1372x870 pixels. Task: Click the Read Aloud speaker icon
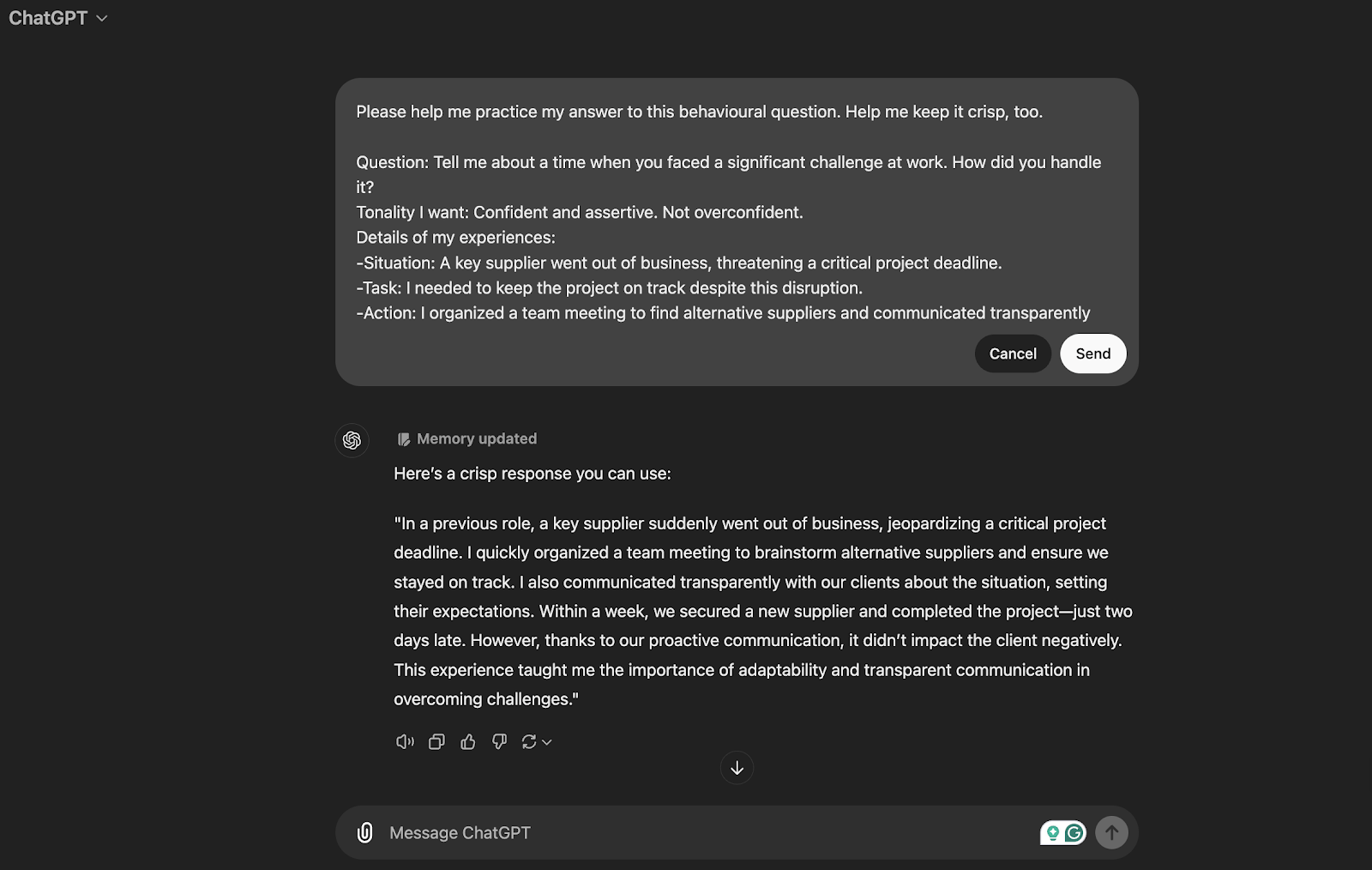(x=404, y=741)
